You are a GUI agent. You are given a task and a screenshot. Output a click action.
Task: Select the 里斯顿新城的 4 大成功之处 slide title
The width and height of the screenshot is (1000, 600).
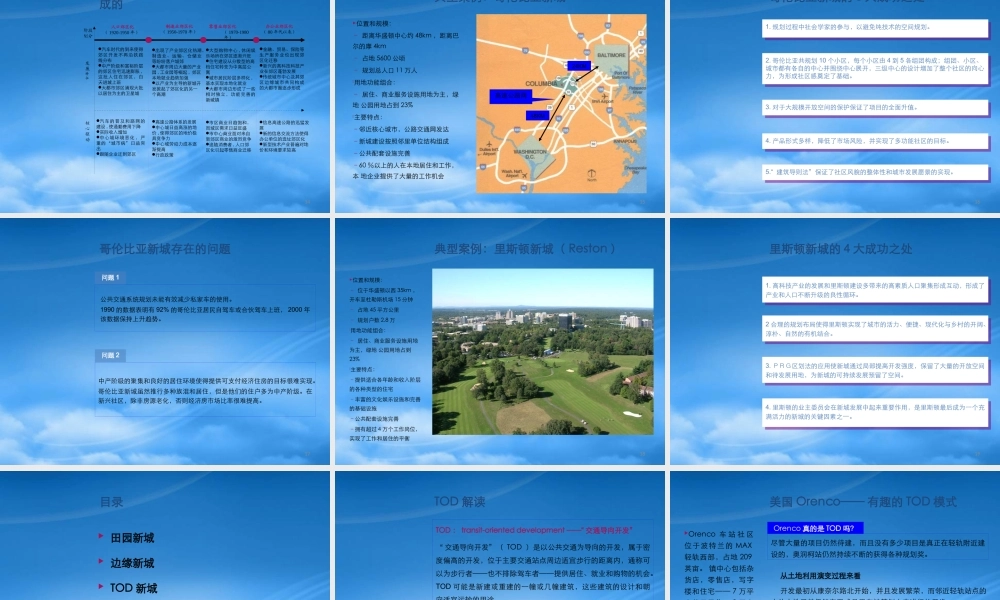click(x=834, y=249)
